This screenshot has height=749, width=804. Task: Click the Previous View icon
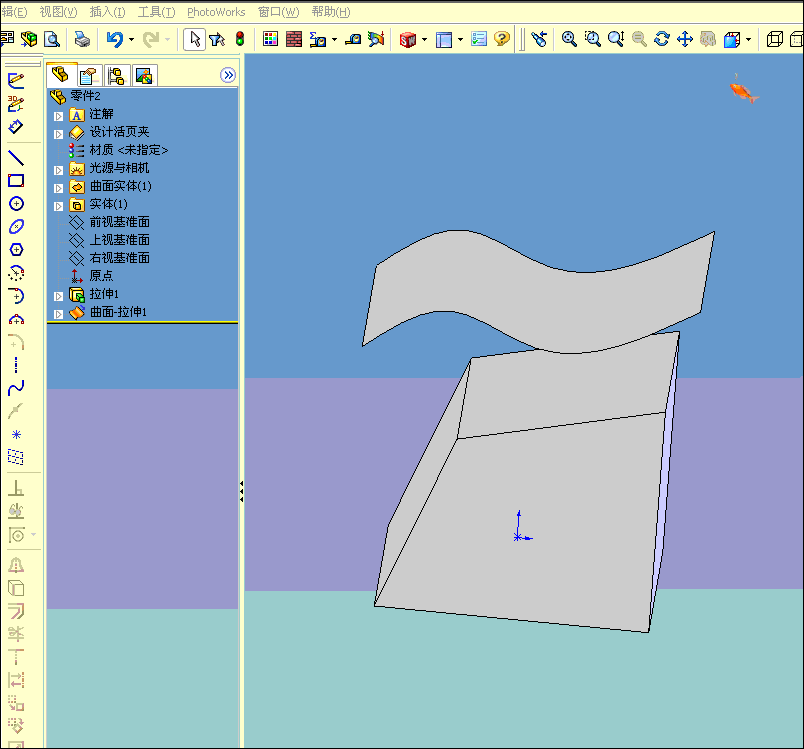(539, 39)
